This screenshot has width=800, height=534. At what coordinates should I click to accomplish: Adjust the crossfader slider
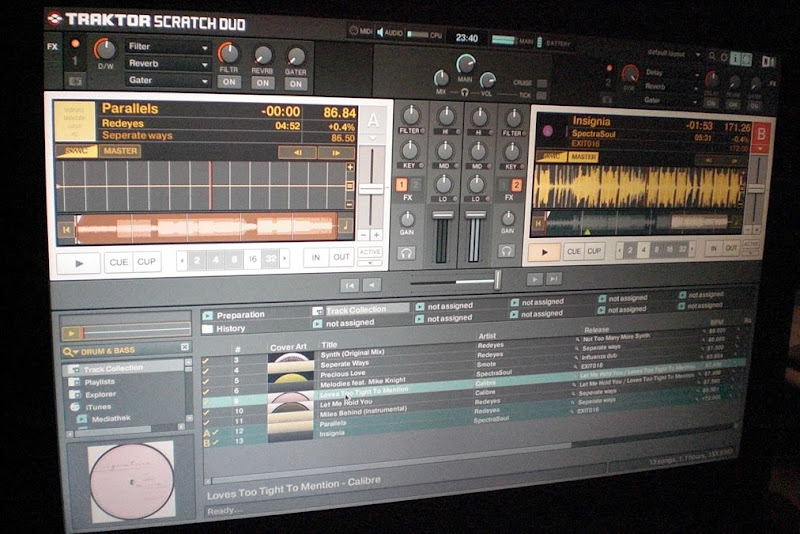497,279
